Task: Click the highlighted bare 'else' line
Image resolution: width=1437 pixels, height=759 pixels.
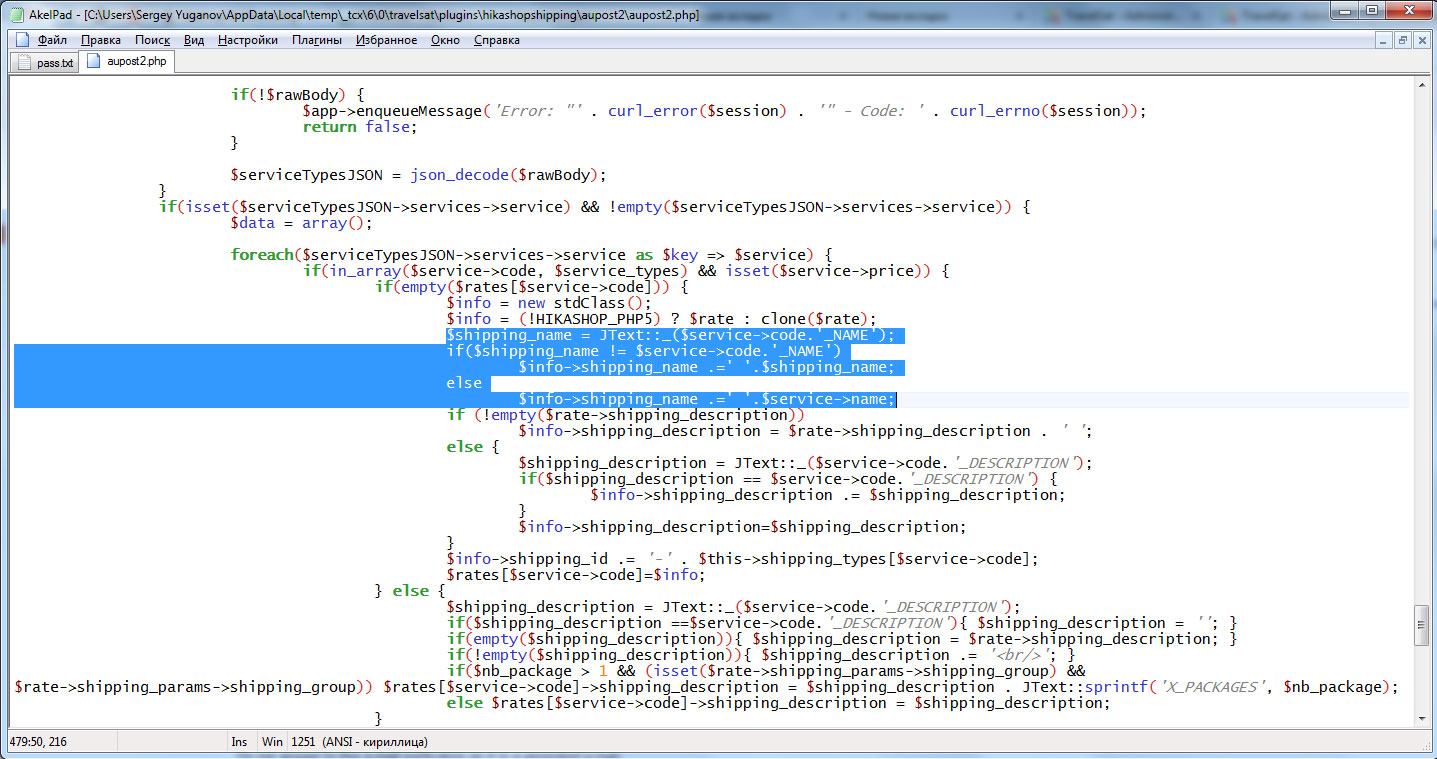Action: coord(464,383)
